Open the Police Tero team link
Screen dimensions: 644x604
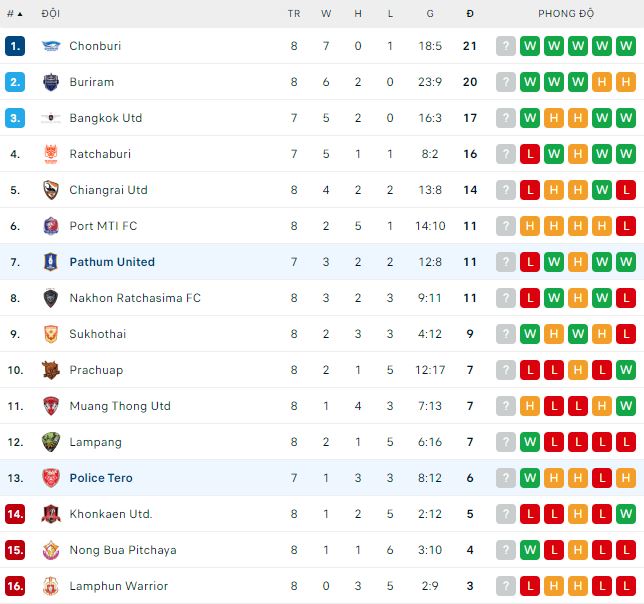pyautogui.click(x=100, y=478)
